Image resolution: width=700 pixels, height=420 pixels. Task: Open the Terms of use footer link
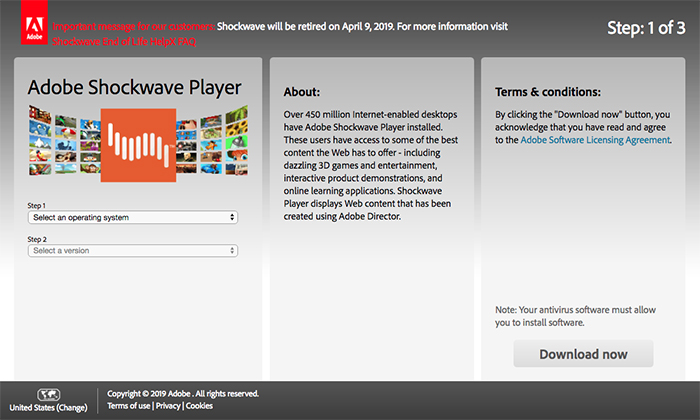click(129, 406)
